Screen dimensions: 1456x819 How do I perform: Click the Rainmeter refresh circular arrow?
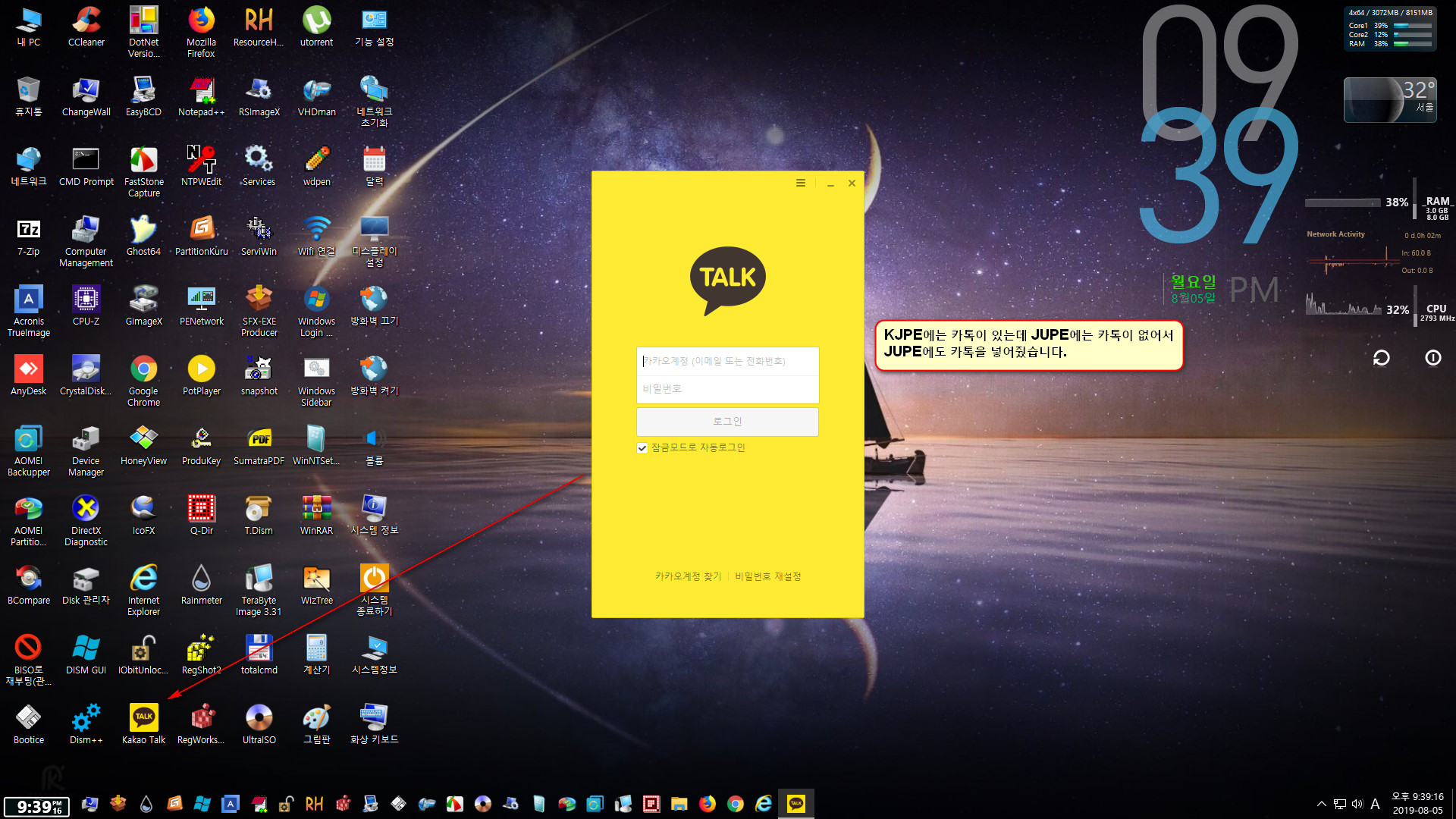1381,358
